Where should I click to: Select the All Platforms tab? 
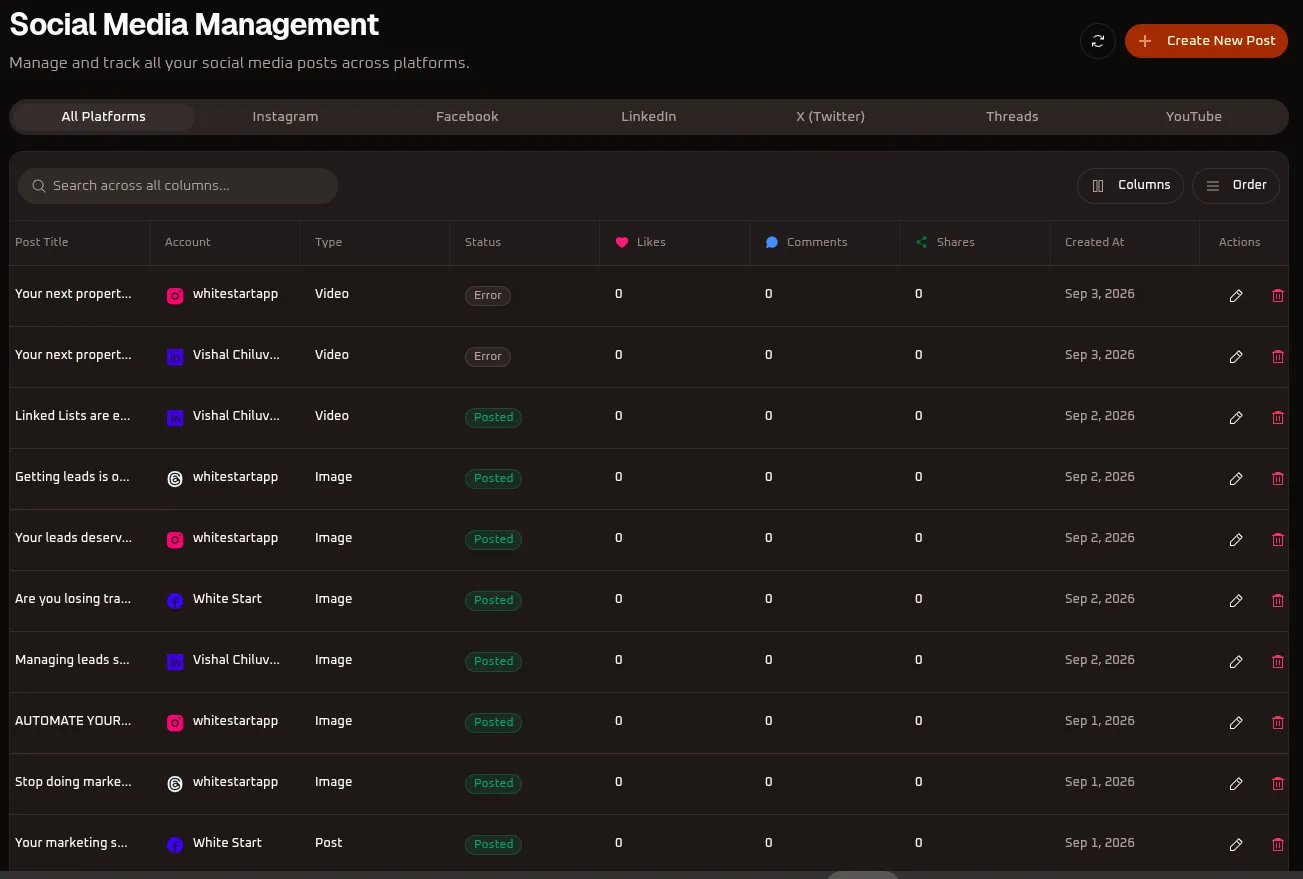(x=103, y=117)
